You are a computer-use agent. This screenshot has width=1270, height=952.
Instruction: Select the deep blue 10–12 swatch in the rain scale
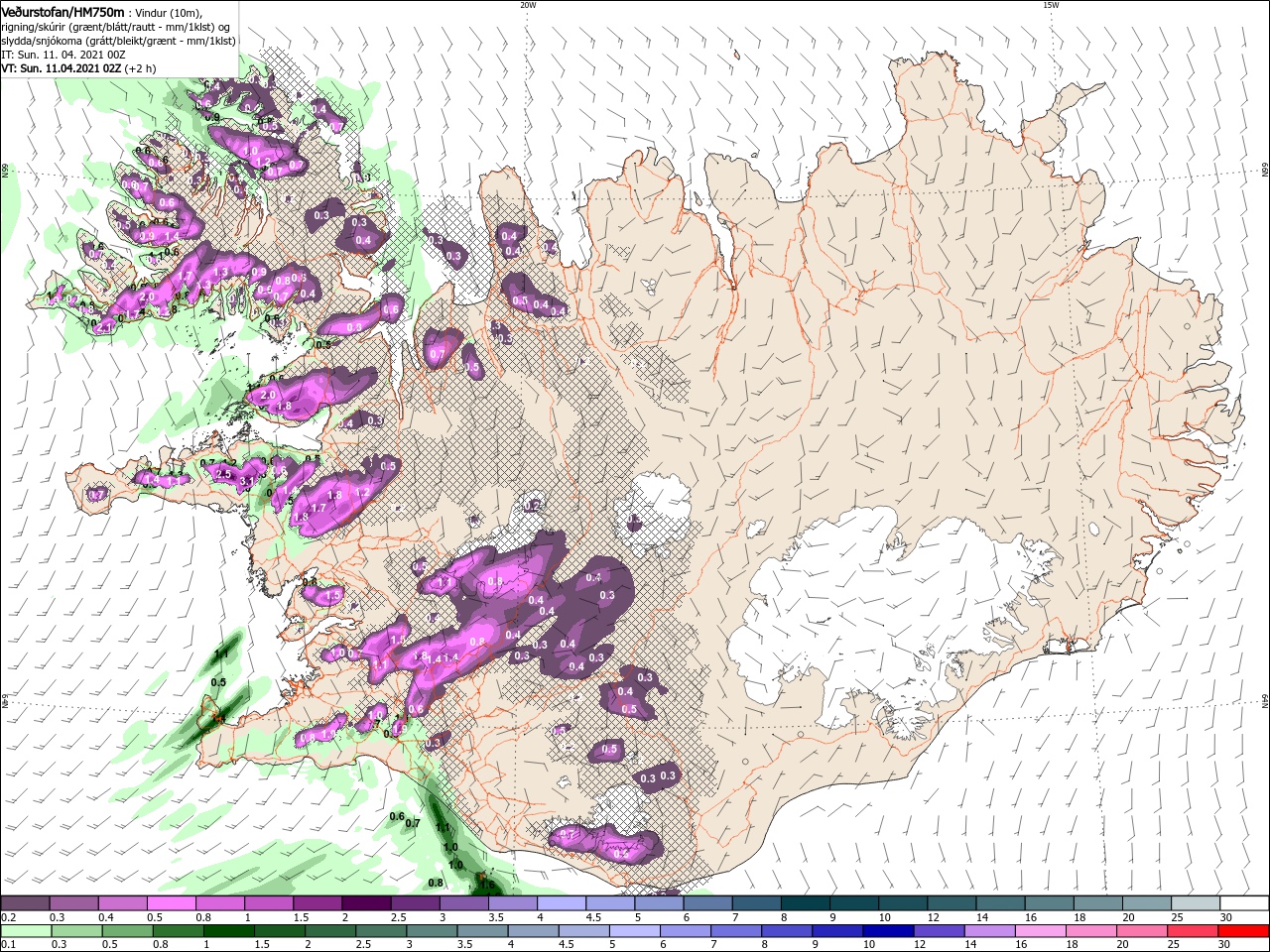coord(889,931)
